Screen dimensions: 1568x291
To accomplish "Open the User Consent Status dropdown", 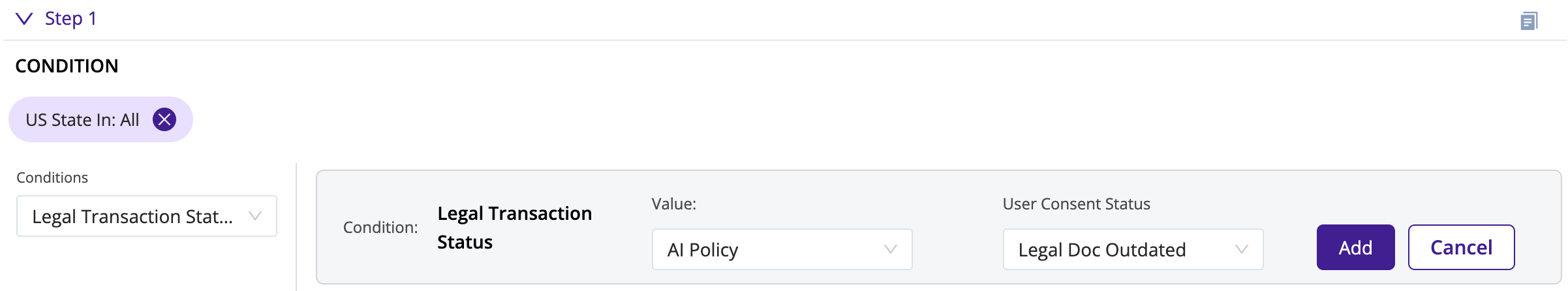I will tap(1133, 249).
